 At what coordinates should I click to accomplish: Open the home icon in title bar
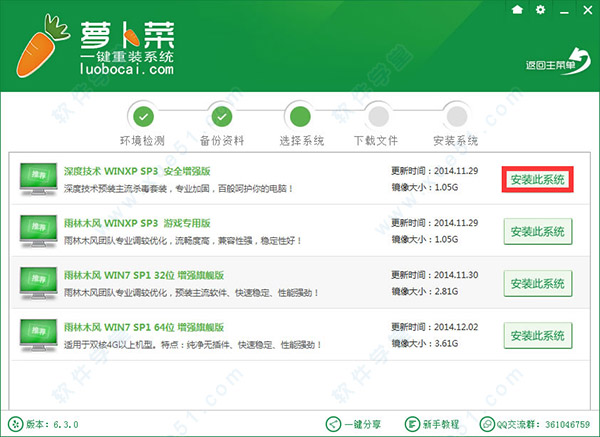click(x=517, y=9)
